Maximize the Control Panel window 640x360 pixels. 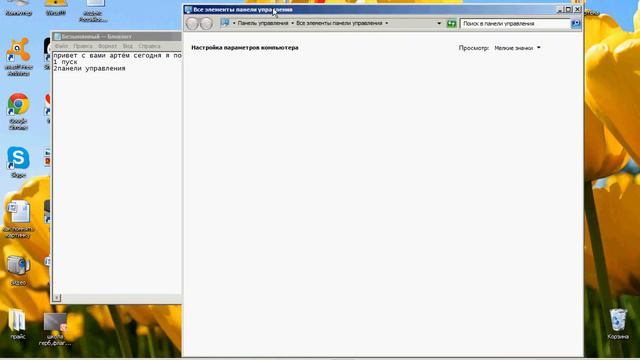coord(568,9)
